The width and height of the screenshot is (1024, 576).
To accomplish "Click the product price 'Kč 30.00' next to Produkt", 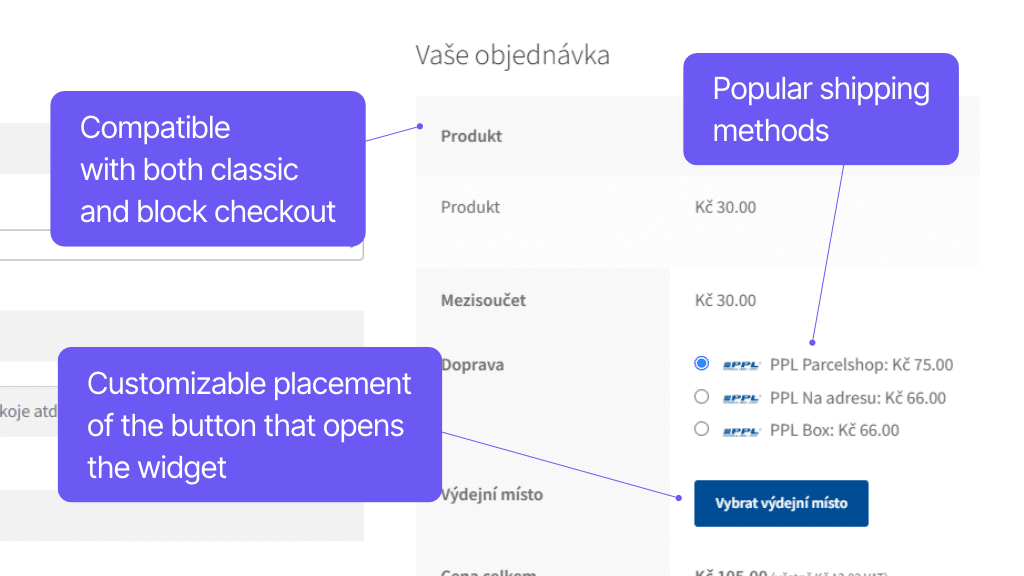I will 726,207.
